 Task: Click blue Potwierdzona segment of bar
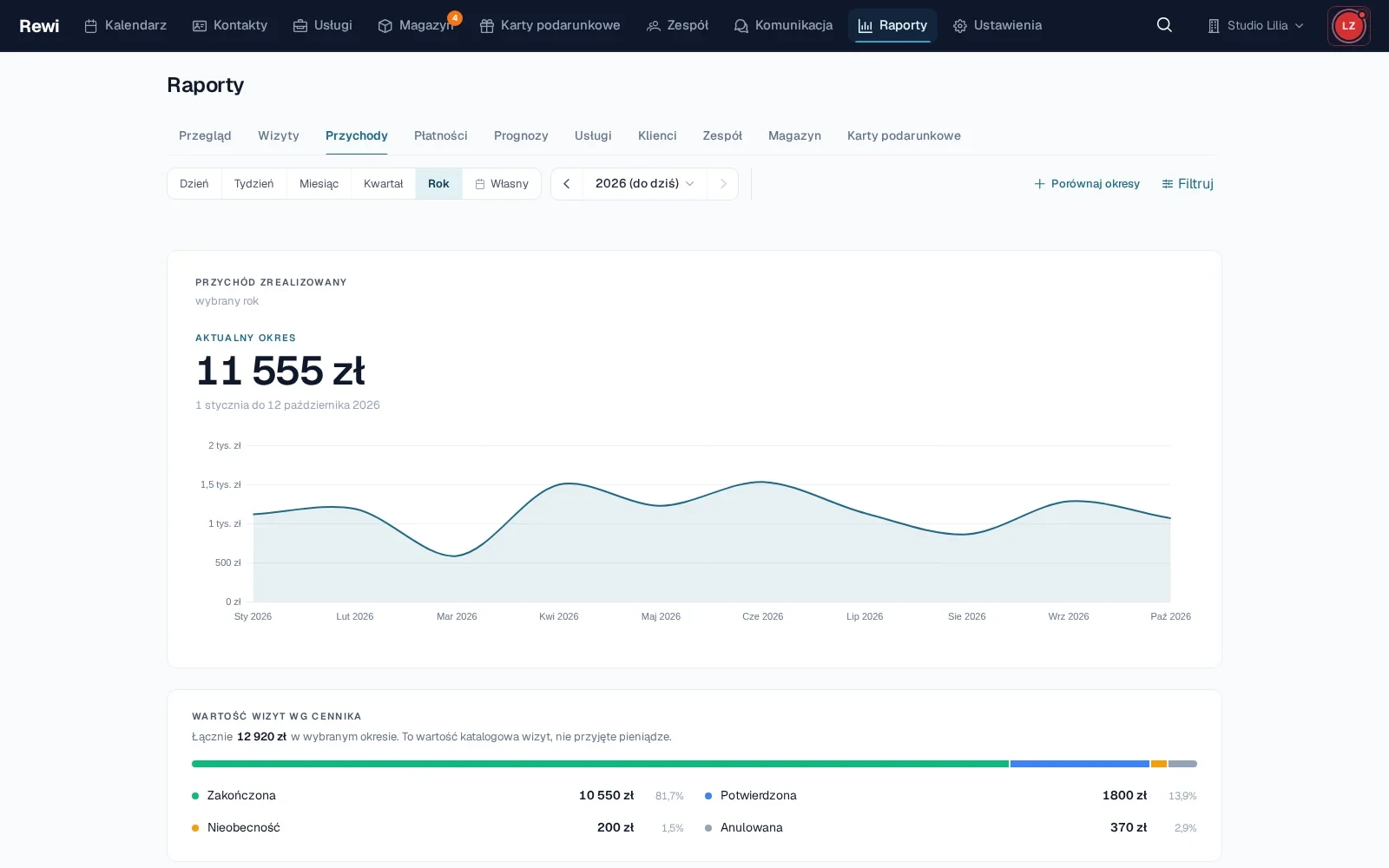pyautogui.click(x=1080, y=764)
